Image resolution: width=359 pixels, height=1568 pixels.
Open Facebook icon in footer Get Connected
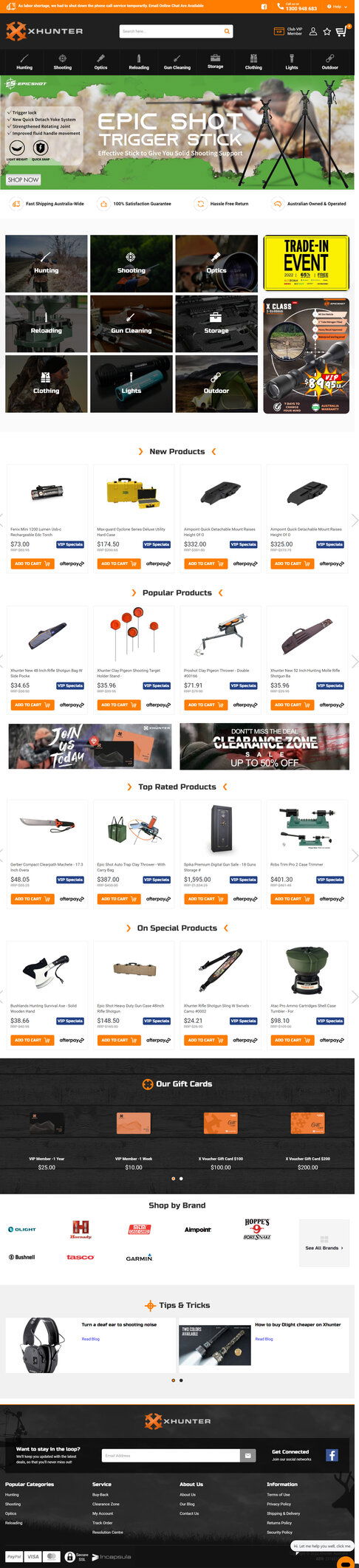point(332,1455)
